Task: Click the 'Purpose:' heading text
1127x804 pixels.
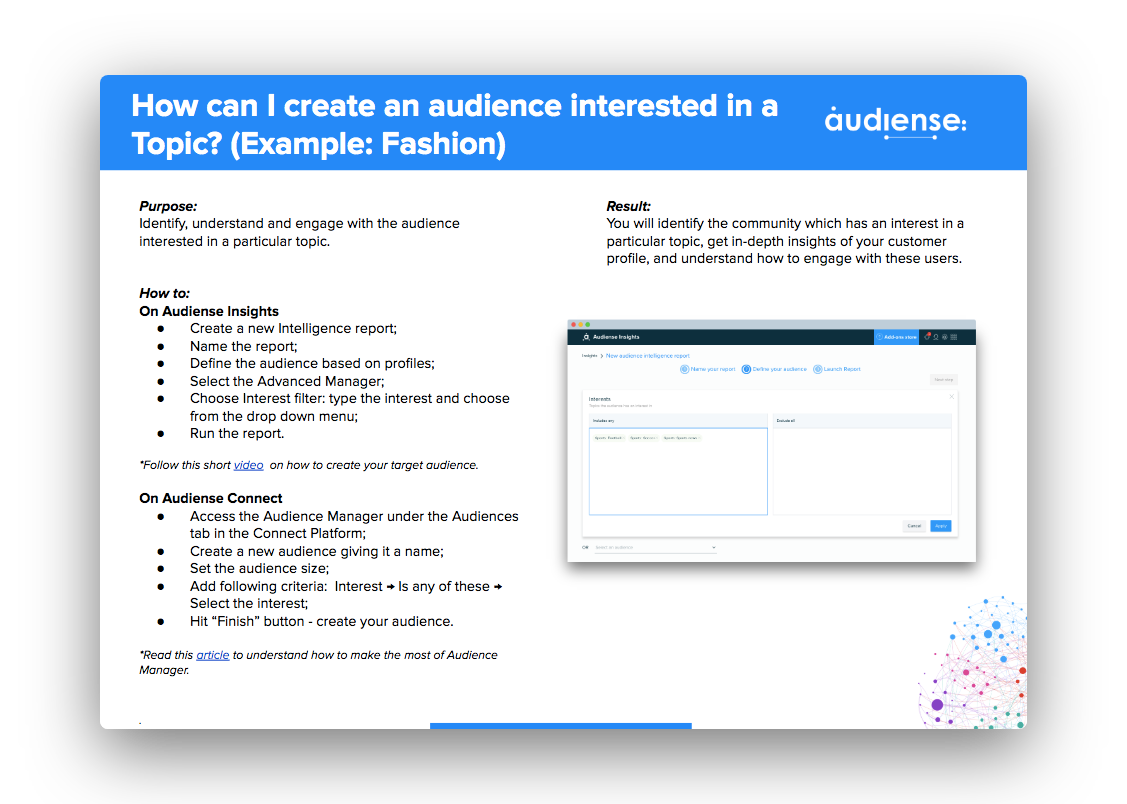Action: pos(168,206)
